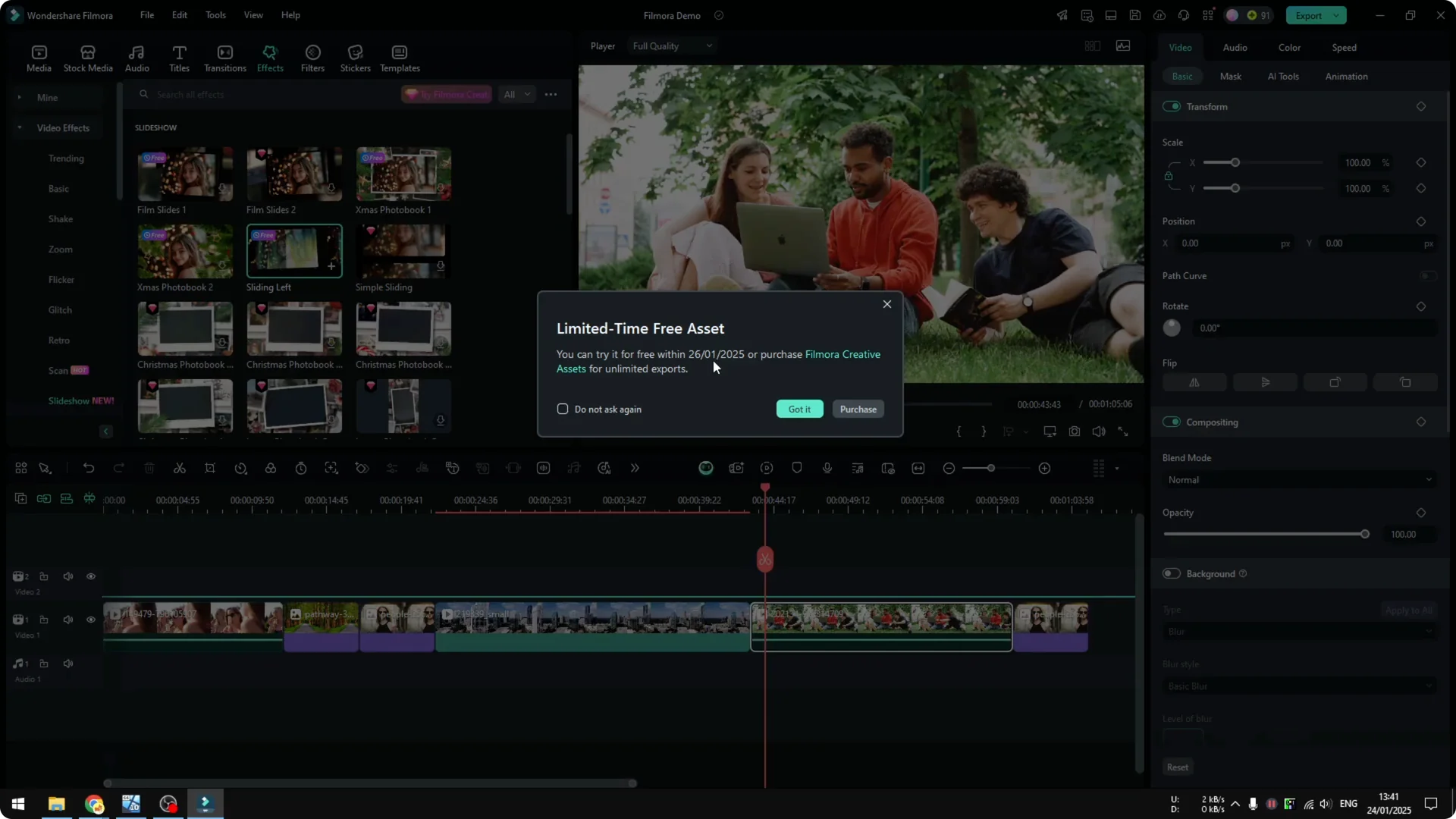
Task: Click the player volume speaker icon
Action: click(x=1099, y=431)
